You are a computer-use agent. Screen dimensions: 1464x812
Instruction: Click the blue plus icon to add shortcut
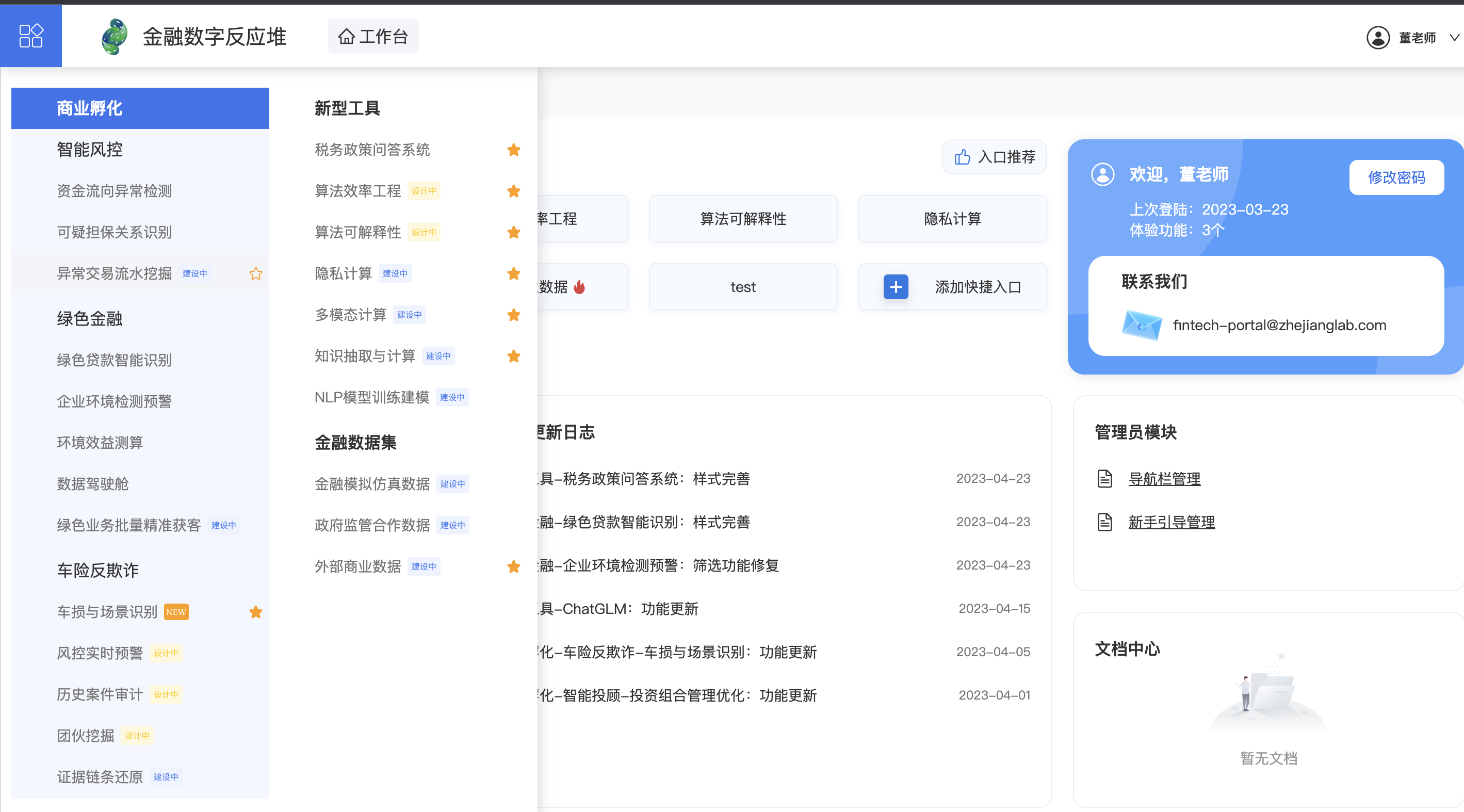896,287
